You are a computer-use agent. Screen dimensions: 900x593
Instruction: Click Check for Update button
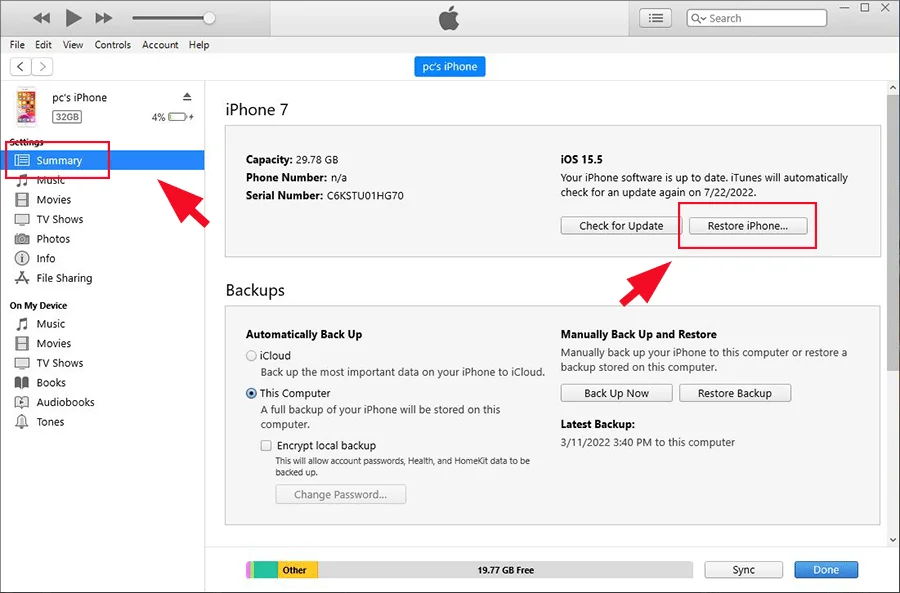click(621, 226)
